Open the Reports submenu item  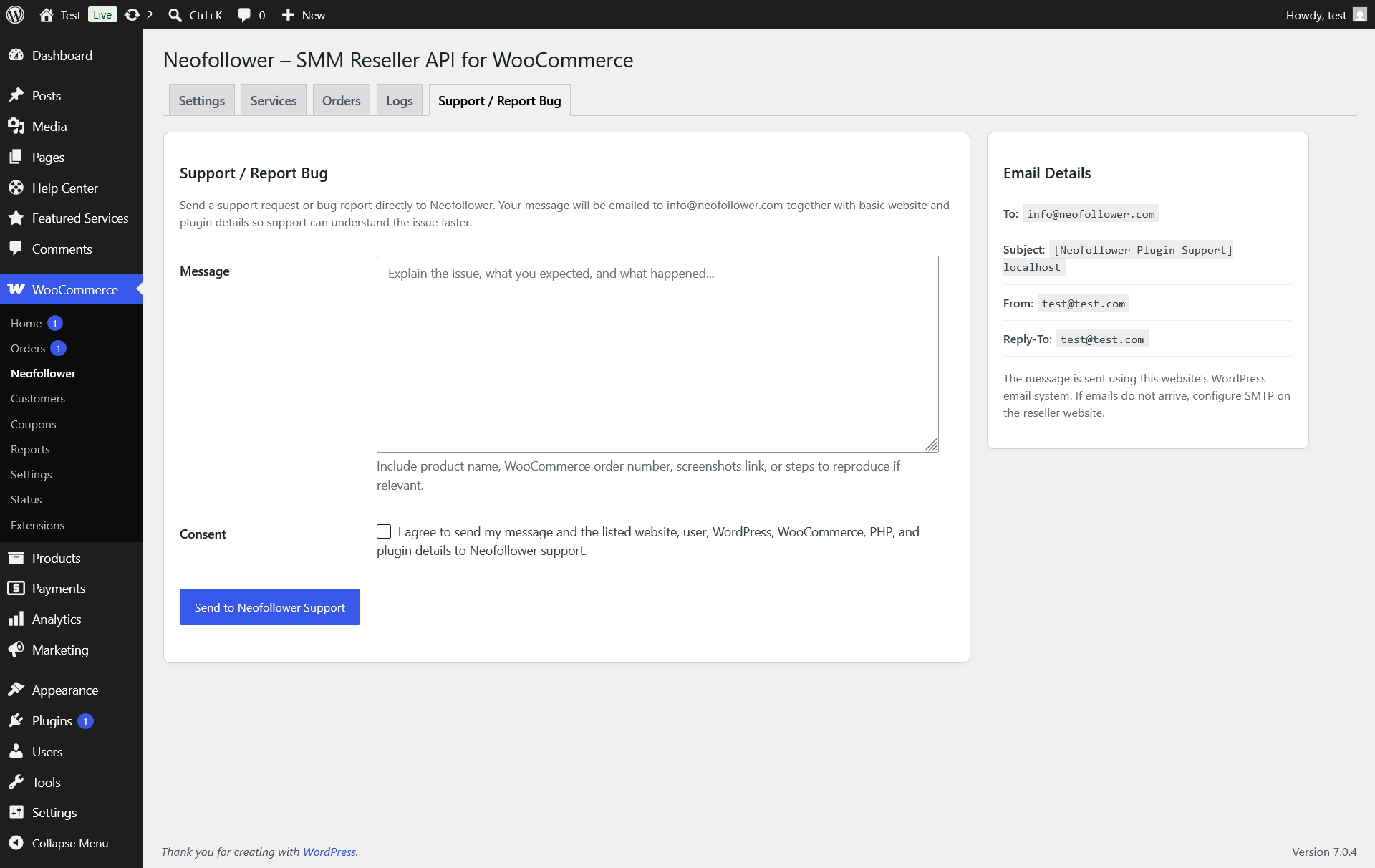tap(30, 449)
